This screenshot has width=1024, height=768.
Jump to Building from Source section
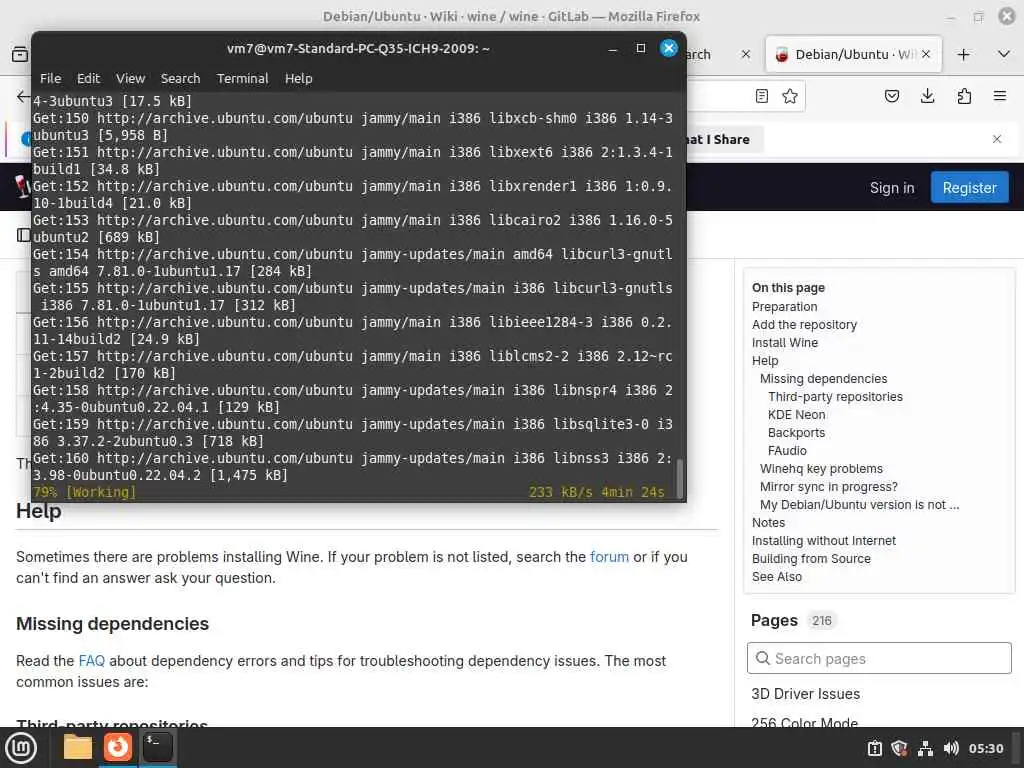pyautogui.click(x=810, y=558)
